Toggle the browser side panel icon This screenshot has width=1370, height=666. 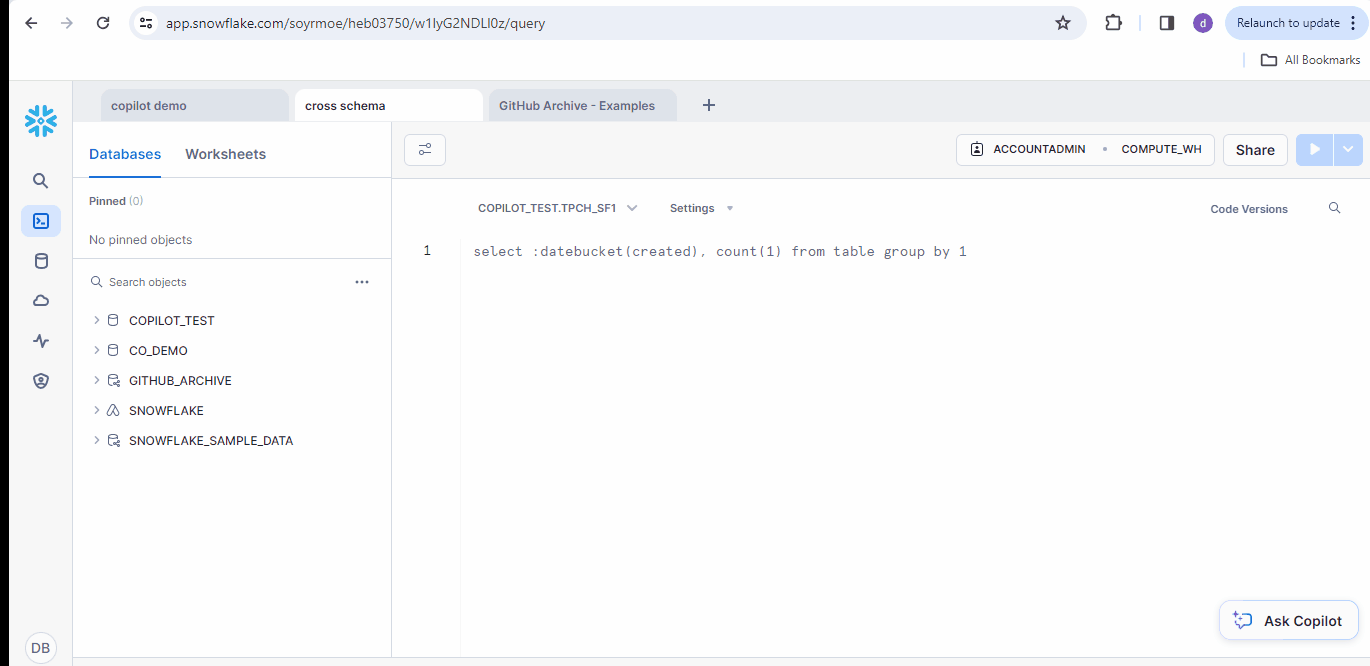tap(1166, 23)
